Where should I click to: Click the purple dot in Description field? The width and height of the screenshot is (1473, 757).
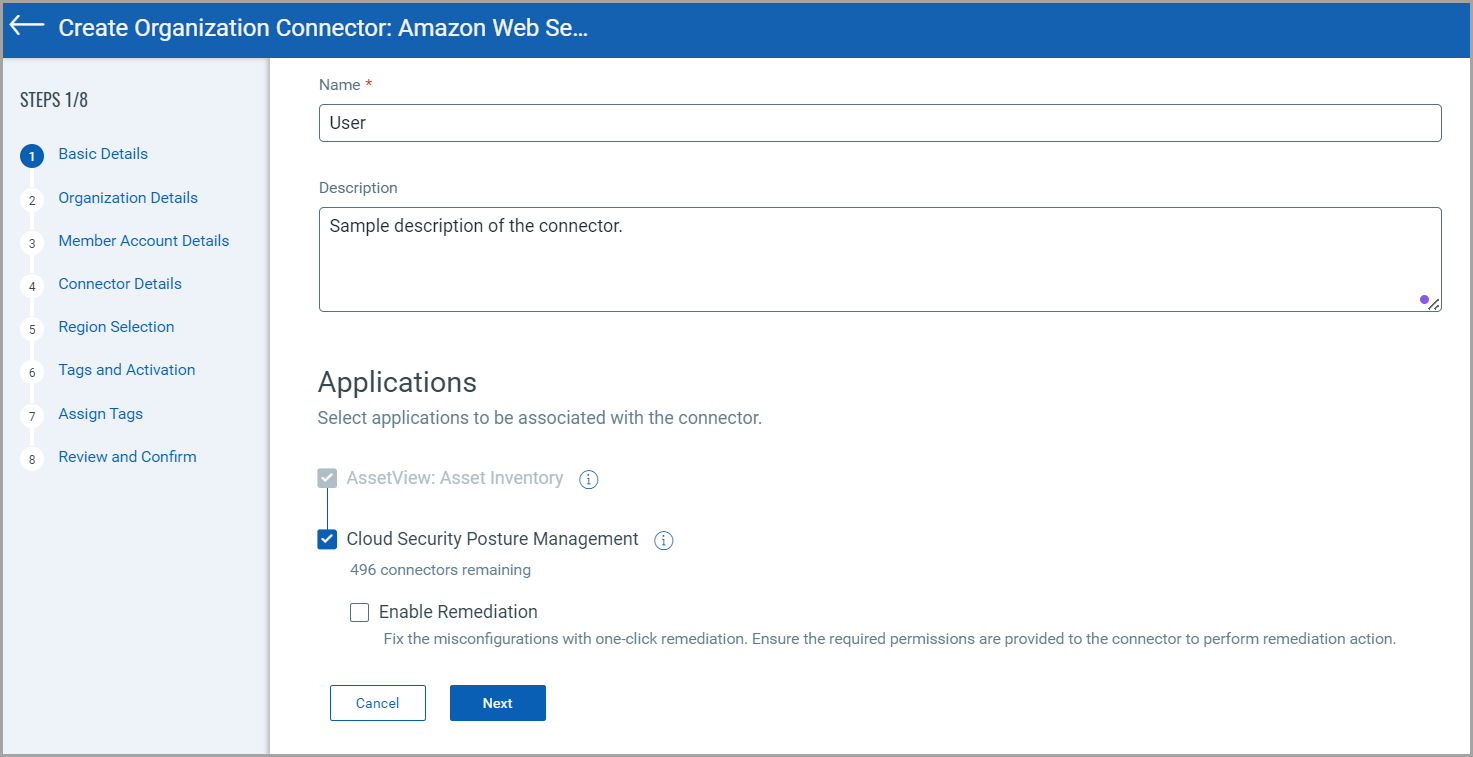pos(1424,299)
